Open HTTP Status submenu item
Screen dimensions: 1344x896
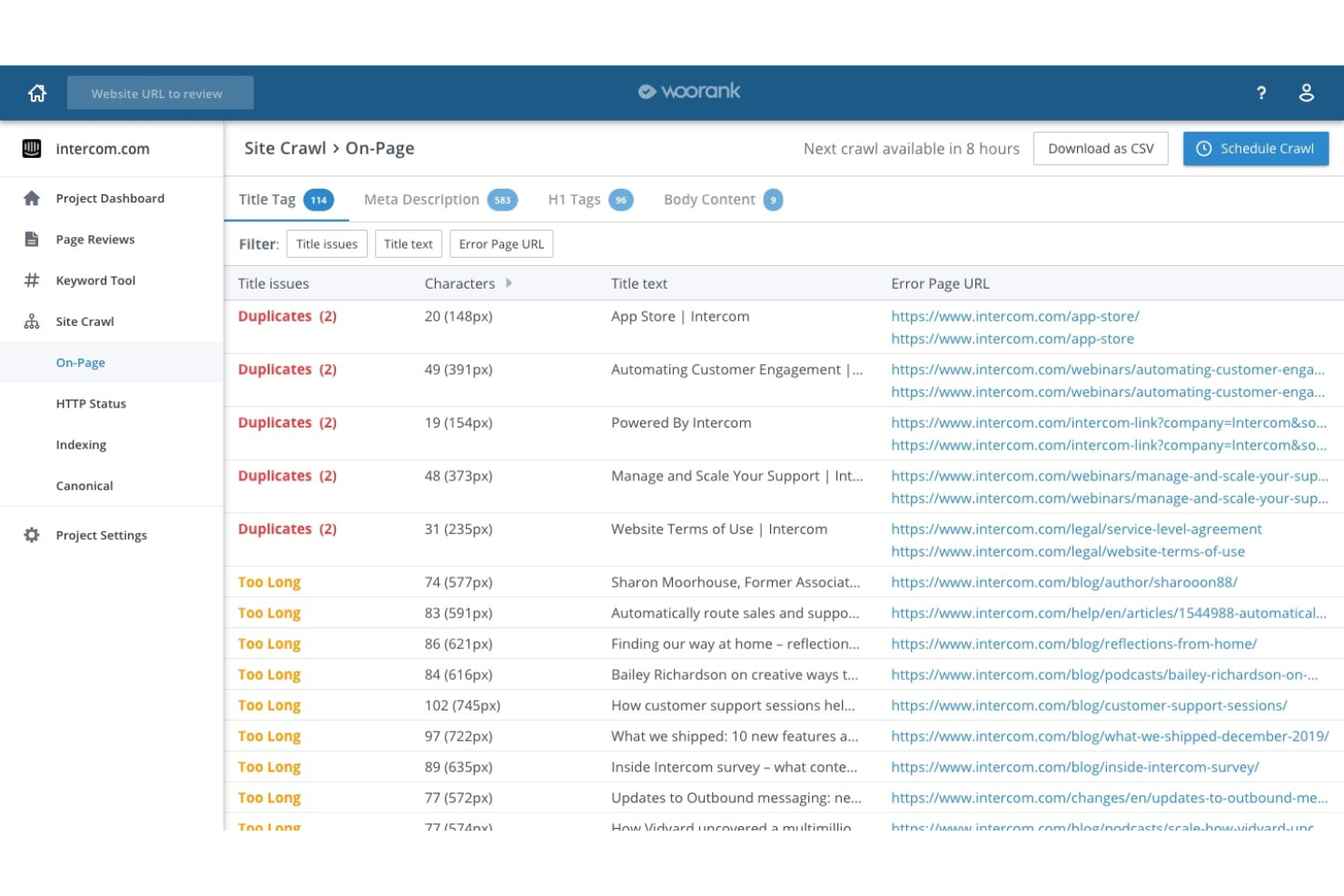click(91, 404)
